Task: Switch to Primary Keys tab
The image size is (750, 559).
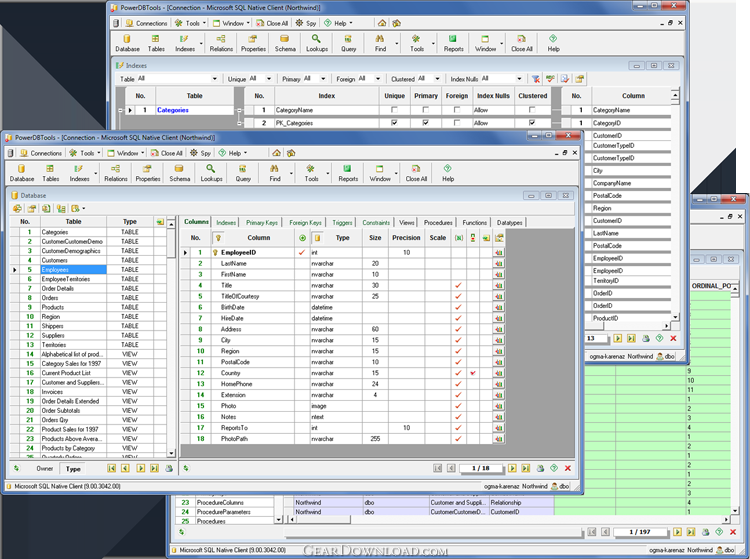Action: 262,222
